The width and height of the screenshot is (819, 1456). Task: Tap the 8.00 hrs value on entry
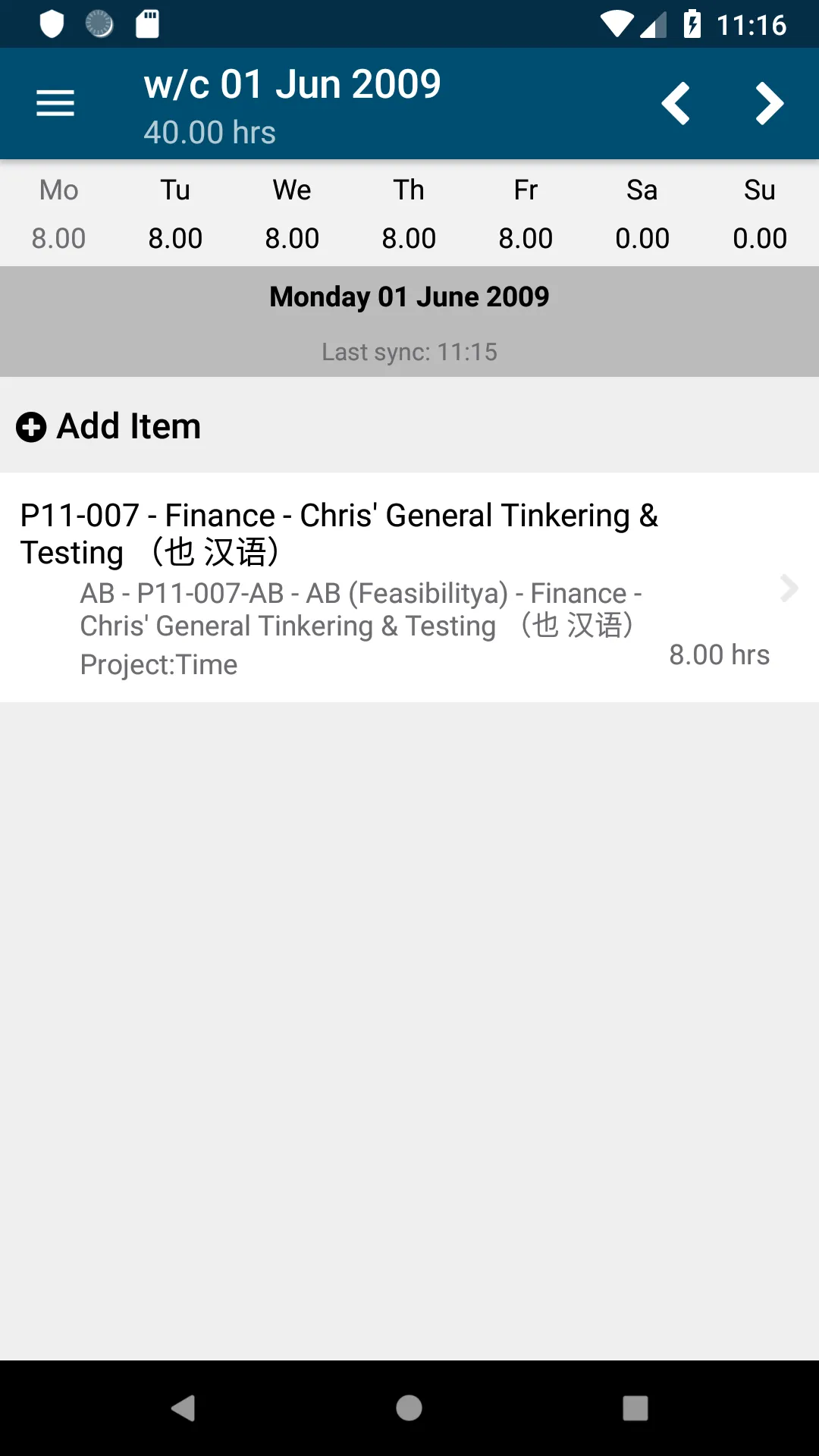click(719, 654)
